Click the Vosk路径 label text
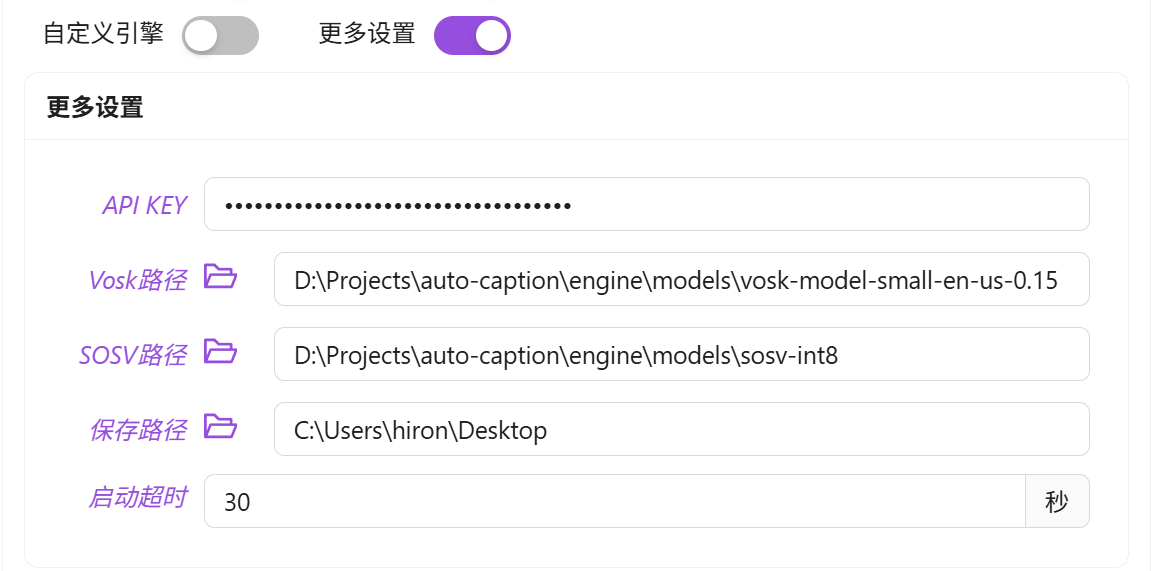Screen dimensions: 1153x571 click(137, 280)
